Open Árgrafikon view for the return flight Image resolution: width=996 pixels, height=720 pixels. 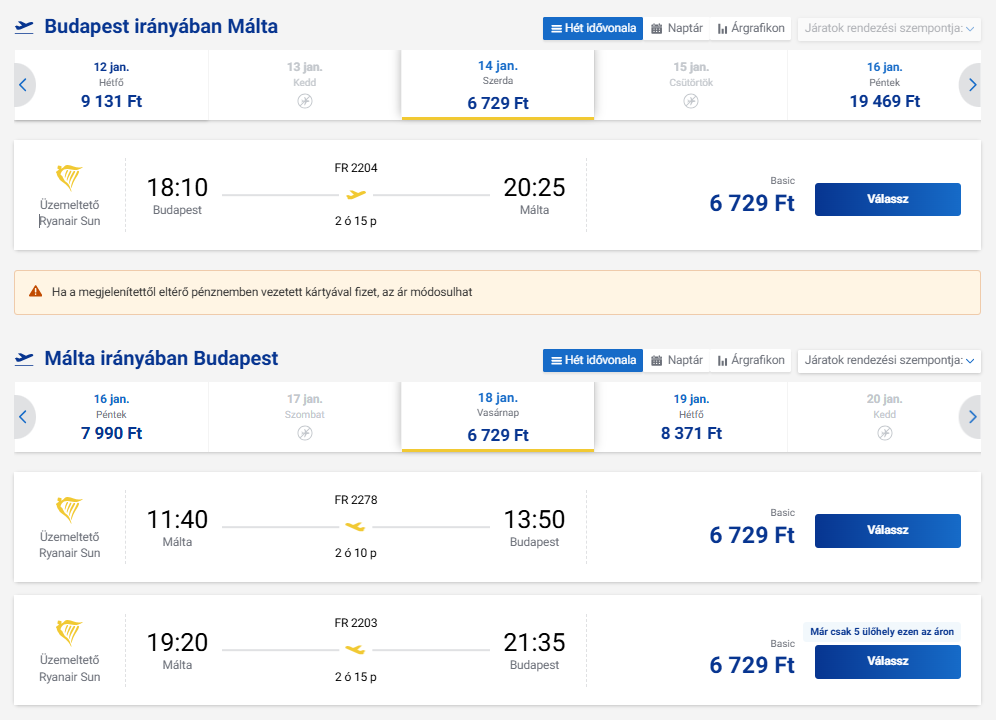click(753, 360)
